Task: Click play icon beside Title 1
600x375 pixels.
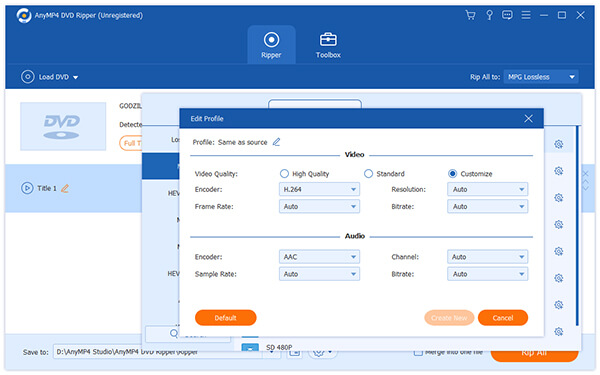Action: coord(27,188)
